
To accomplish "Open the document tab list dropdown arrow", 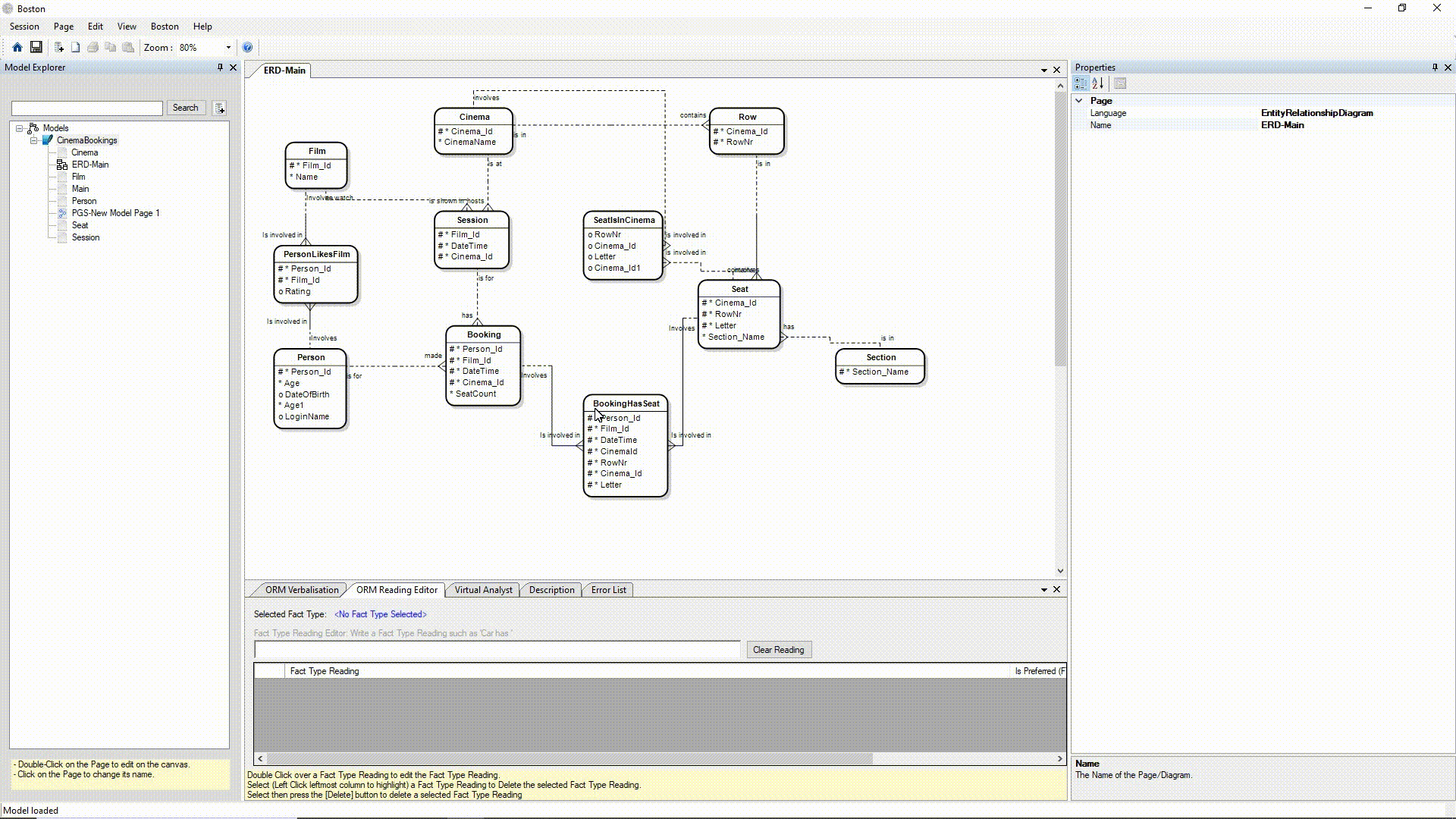I will pyautogui.click(x=1044, y=71).
